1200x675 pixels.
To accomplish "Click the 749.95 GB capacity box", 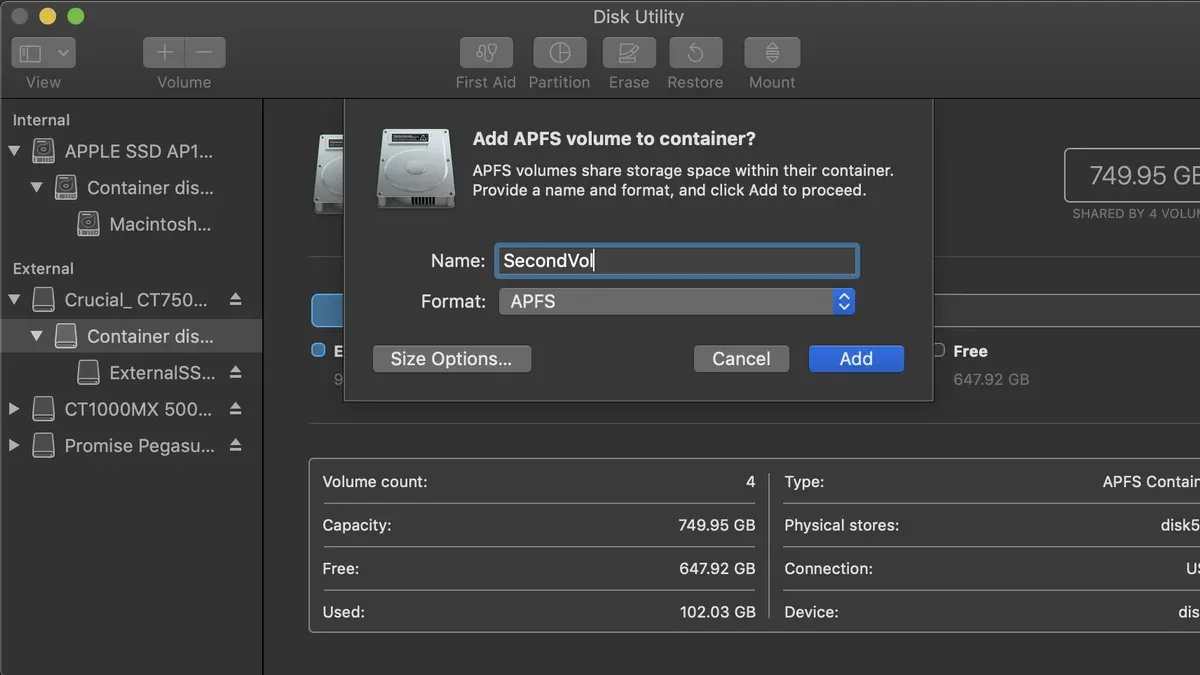I will tap(1132, 176).
